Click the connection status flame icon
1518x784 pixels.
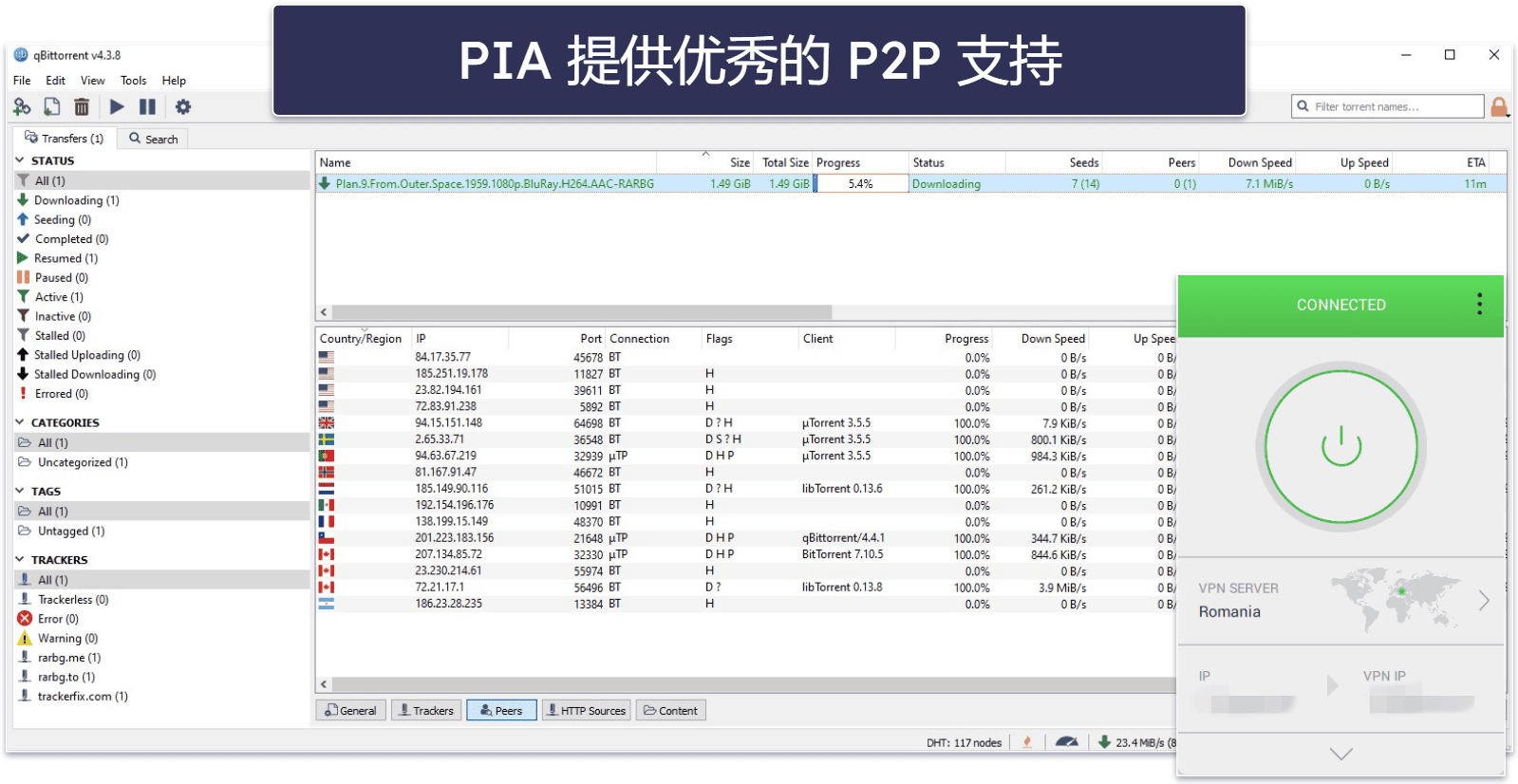[1027, 742]
